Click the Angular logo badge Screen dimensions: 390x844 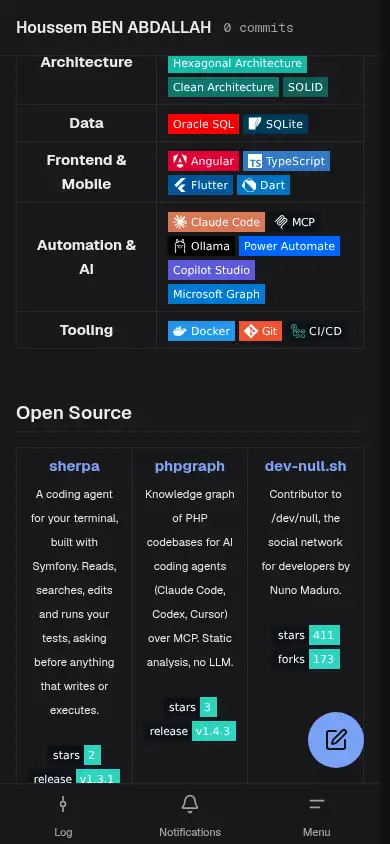[203, 161]
